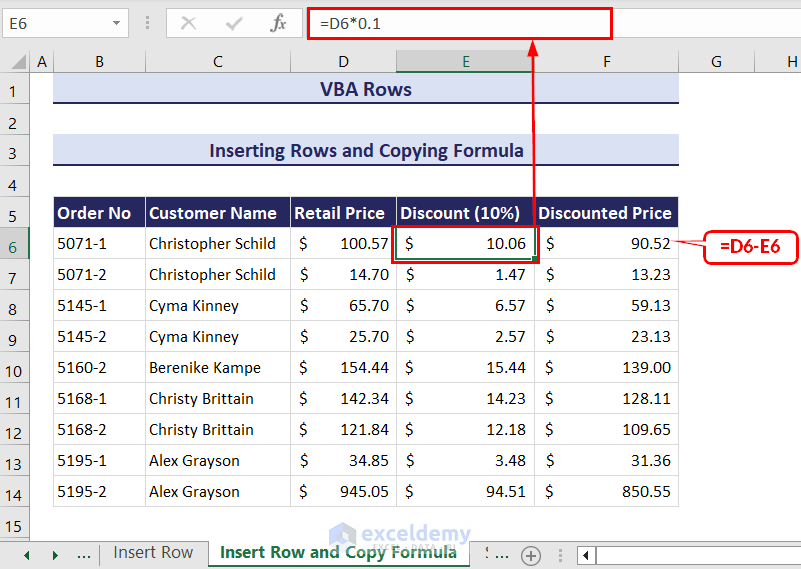Select discounted price cell 139.00
The width and height of the screenshot is (801, 569).
click(606, 367)
